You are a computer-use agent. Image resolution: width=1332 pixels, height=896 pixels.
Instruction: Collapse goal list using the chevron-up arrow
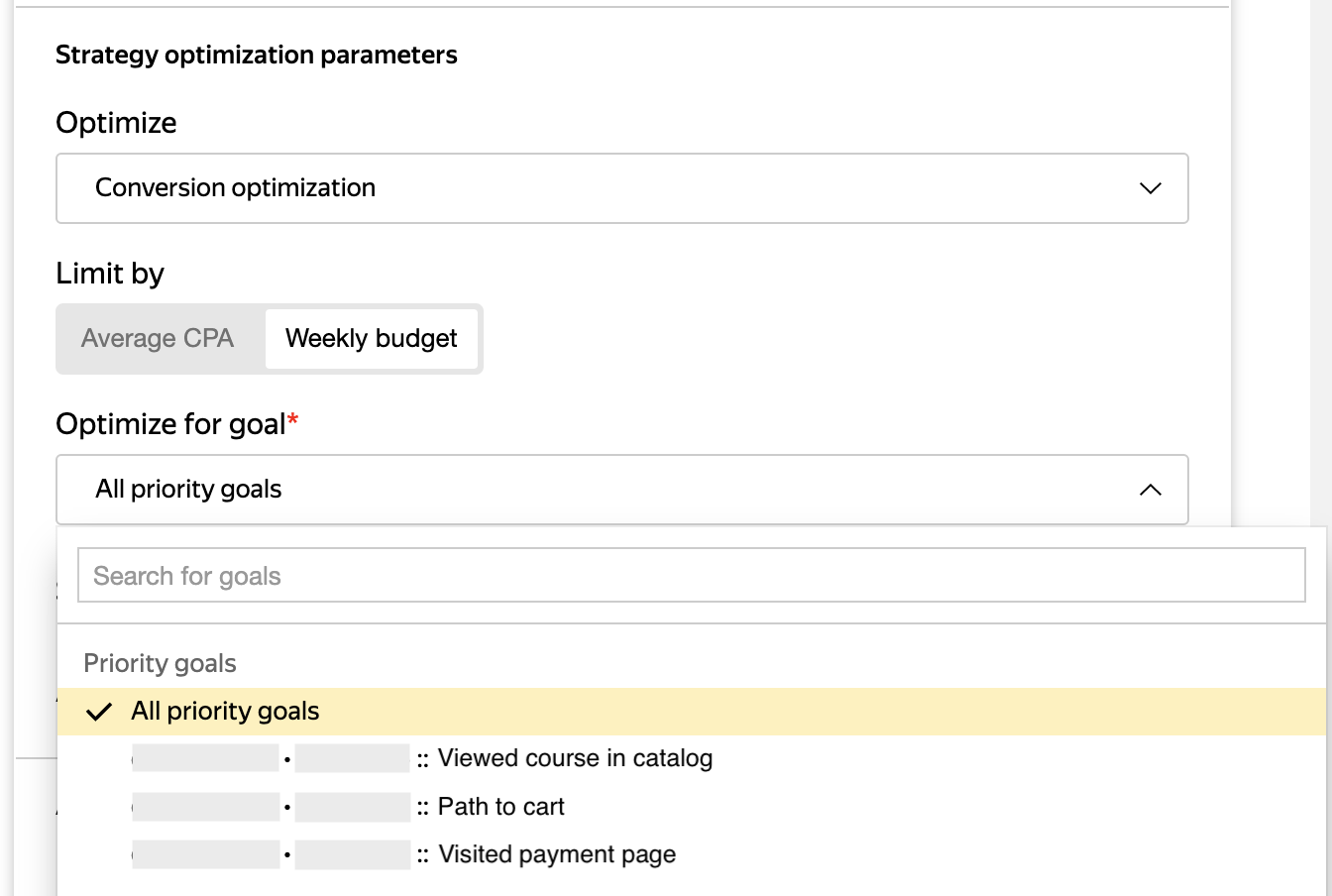pos(1150,490)
